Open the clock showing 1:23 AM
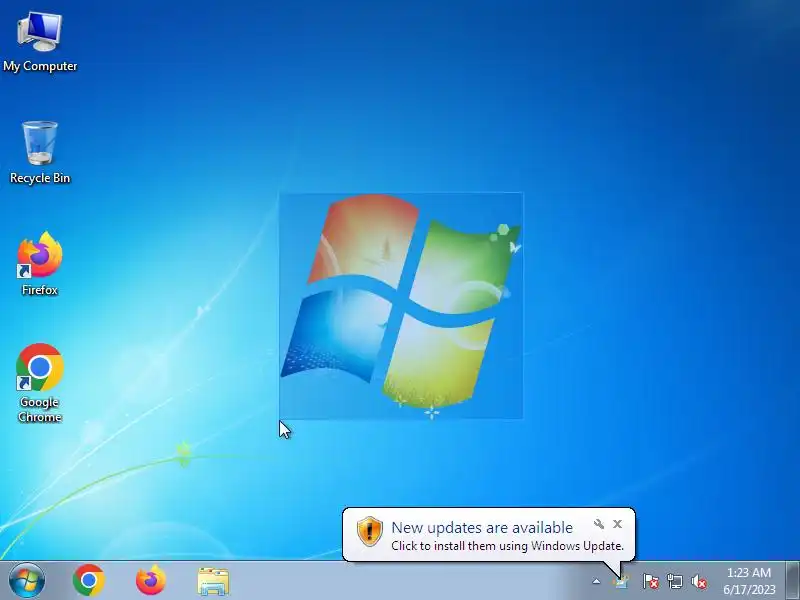The width and height of the screenshot is (800, 600). (749, 581)
